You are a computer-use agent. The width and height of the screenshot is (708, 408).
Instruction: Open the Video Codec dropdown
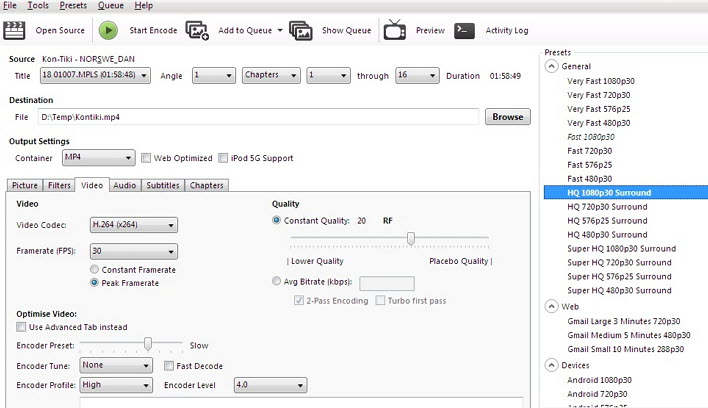pos(134,225)
